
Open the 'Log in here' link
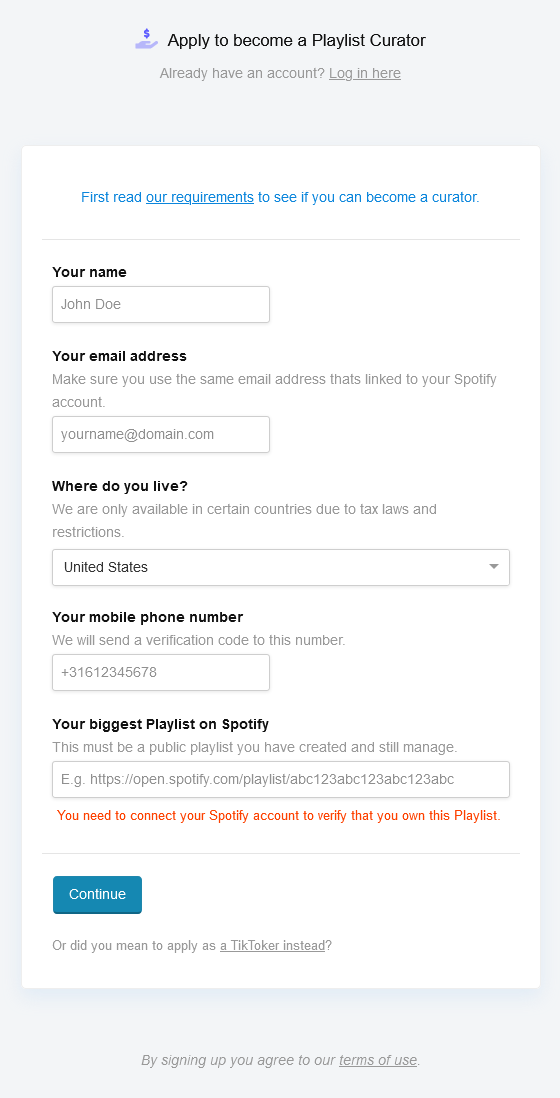coord(365,74)
